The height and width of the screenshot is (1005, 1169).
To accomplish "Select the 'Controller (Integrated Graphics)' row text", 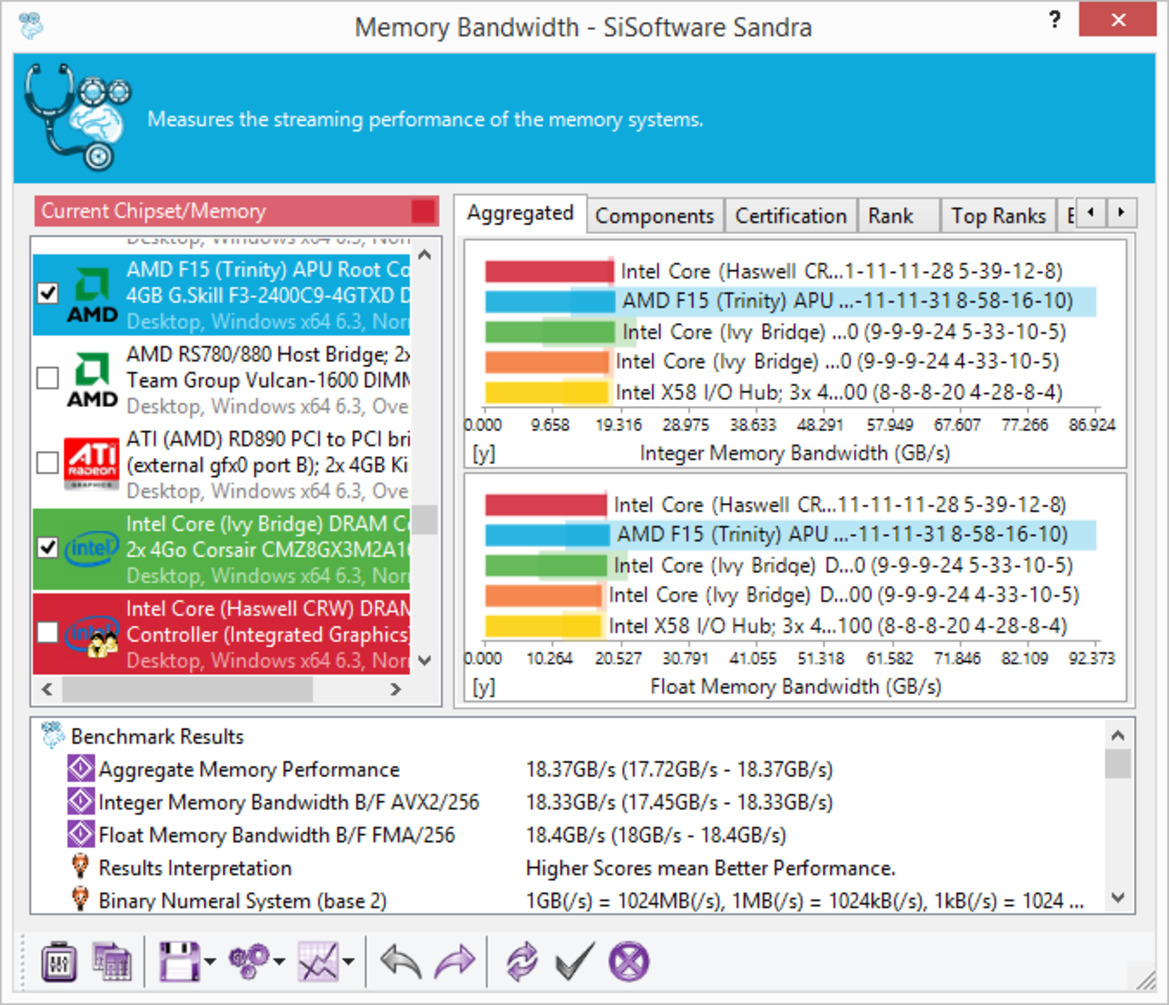I will coord(268,634).
